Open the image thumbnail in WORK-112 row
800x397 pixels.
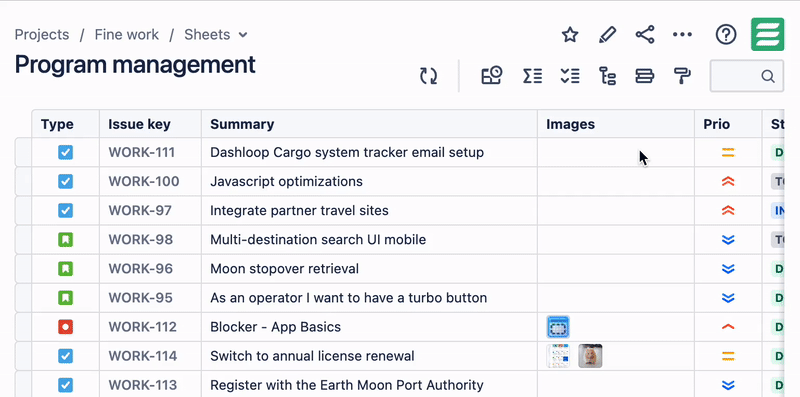(x=558, y=327)
